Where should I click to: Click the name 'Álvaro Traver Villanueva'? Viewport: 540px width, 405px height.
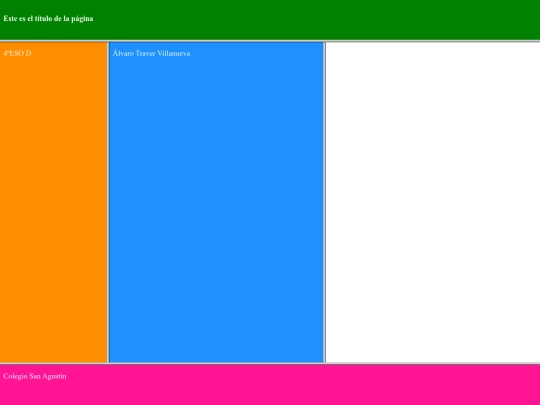click(x=151, y=53)
